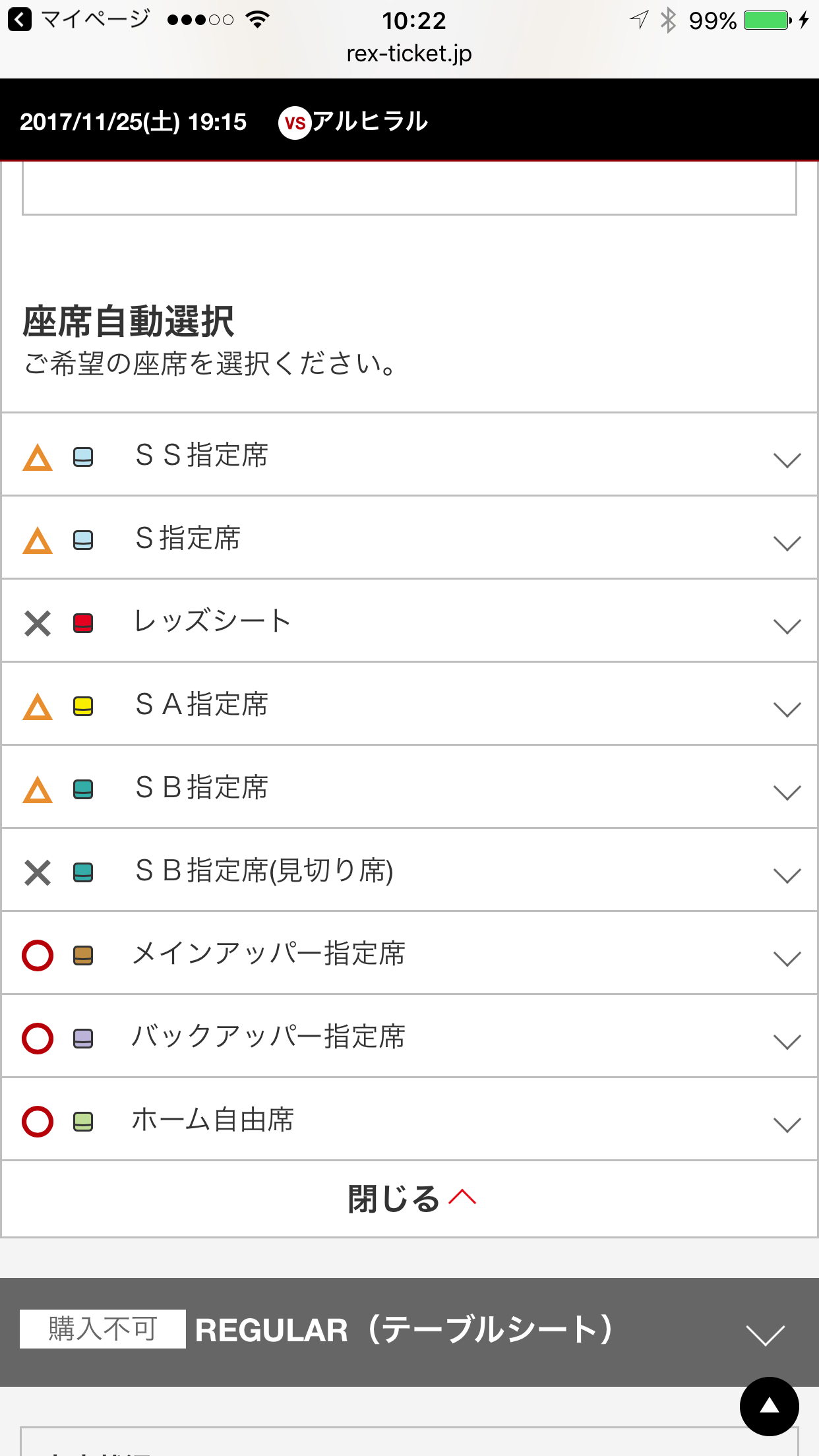Tap the X mark beside レッズシート

tap(38, 623)
